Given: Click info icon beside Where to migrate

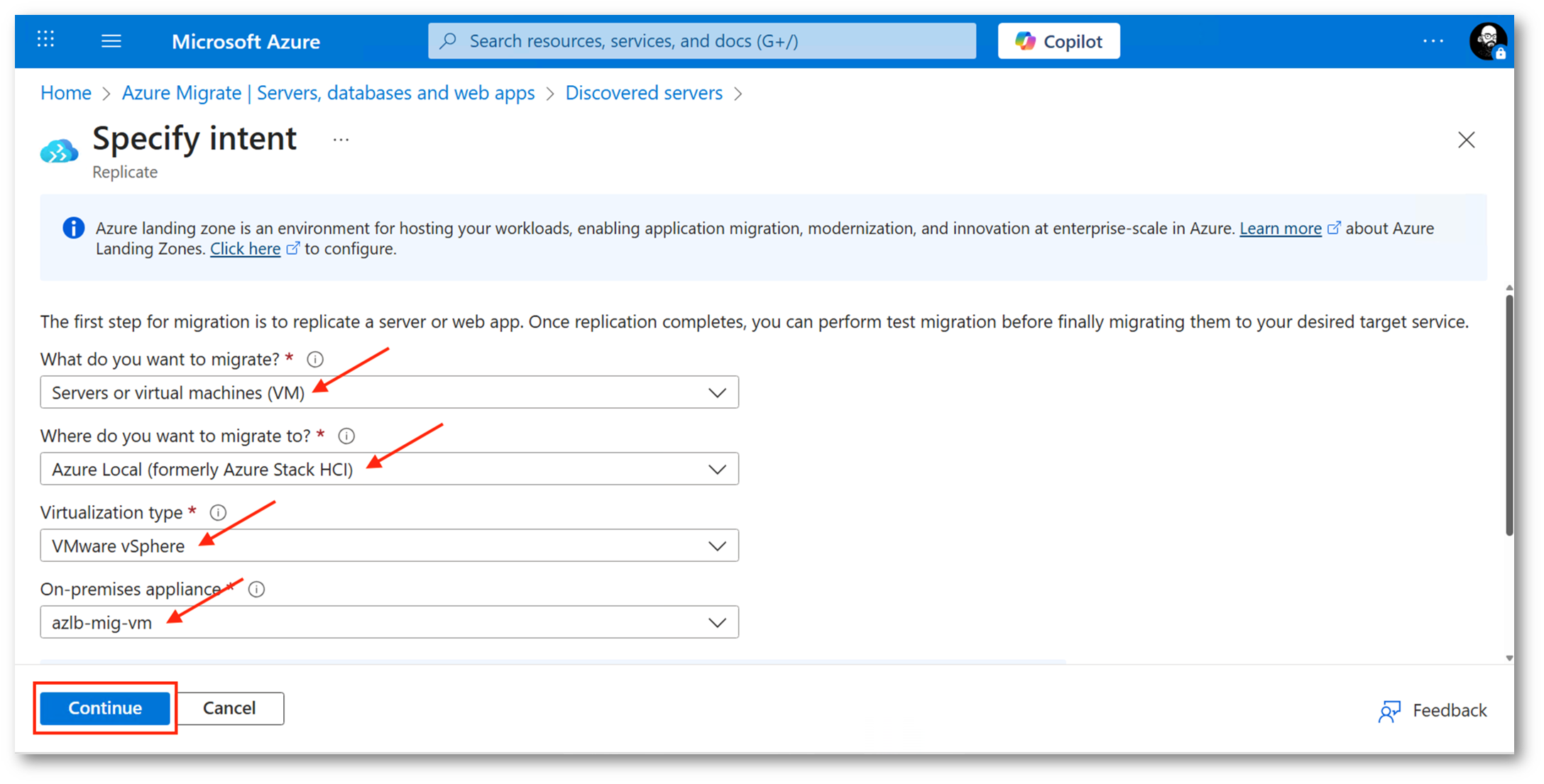Looking at the screenshot, I should 346,436.
